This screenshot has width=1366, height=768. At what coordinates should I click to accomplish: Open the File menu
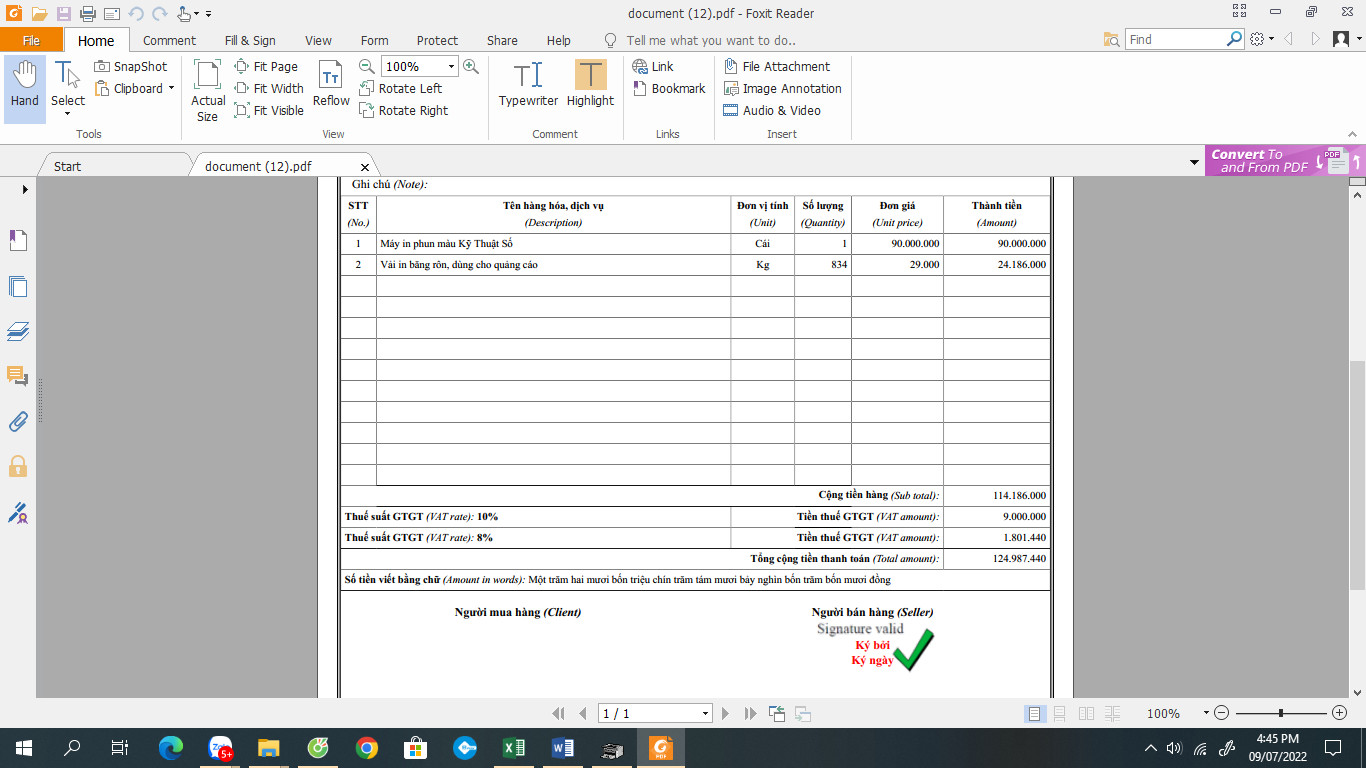[31, 40]
